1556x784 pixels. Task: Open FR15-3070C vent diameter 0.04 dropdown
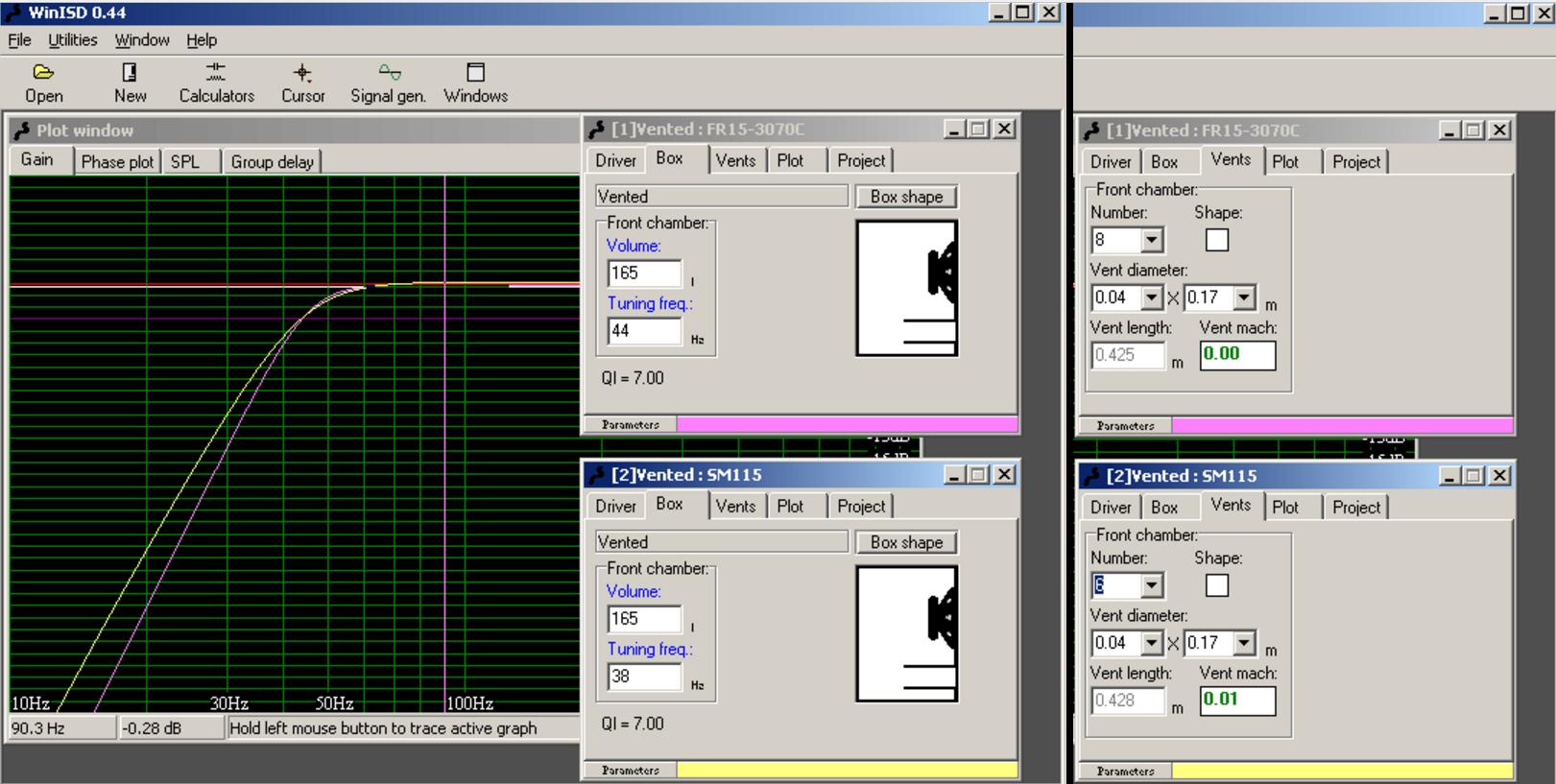pyautogui.click(x=1152, y=297)
